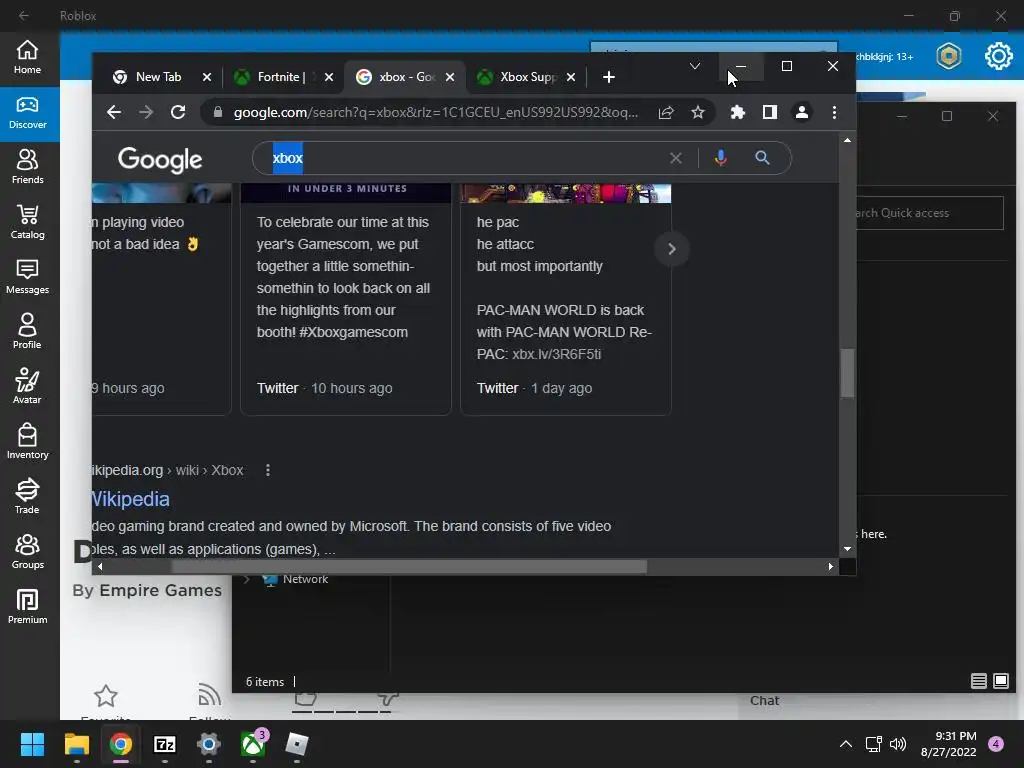Click the File Explorer Quick access search box
The width and height of the screenshot is (1024, 768).
[x=929, y=213]
